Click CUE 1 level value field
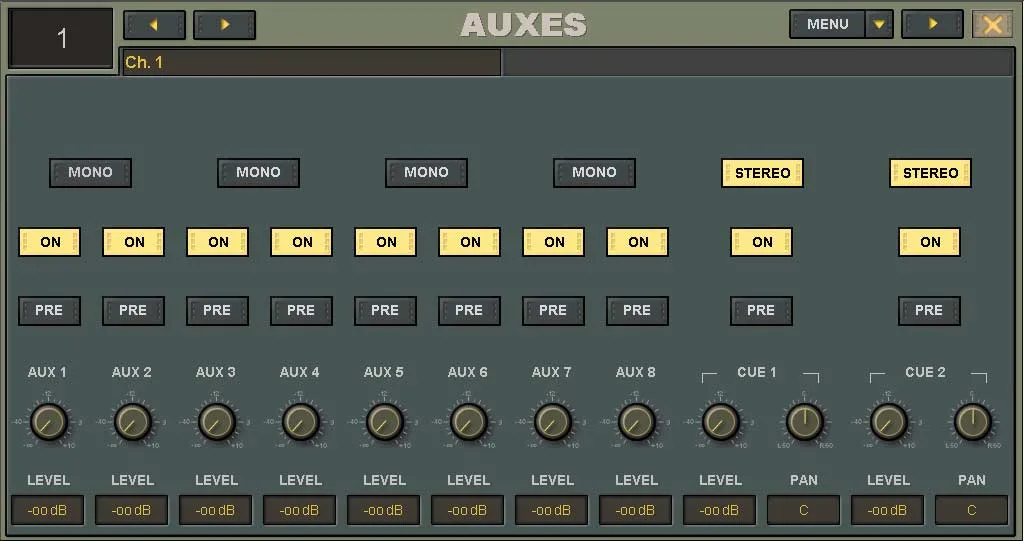Image resolution: width=1024 pixels, height=541 pixels. pos(719,510)
